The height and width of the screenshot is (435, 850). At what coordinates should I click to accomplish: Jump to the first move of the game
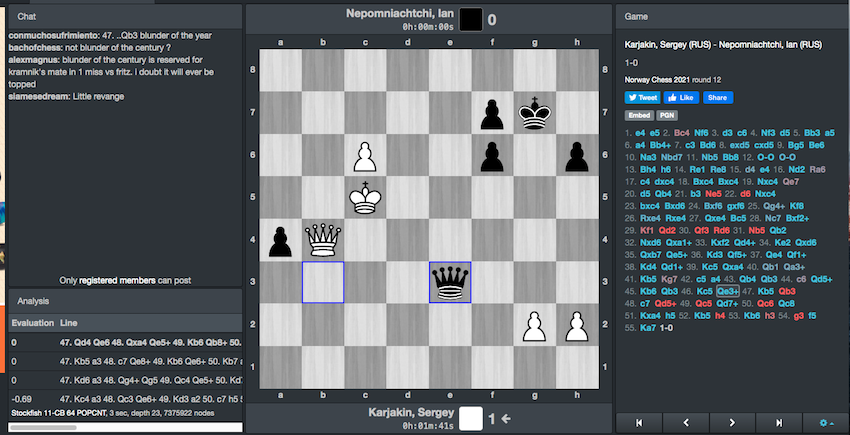click(x=639, y=423)
